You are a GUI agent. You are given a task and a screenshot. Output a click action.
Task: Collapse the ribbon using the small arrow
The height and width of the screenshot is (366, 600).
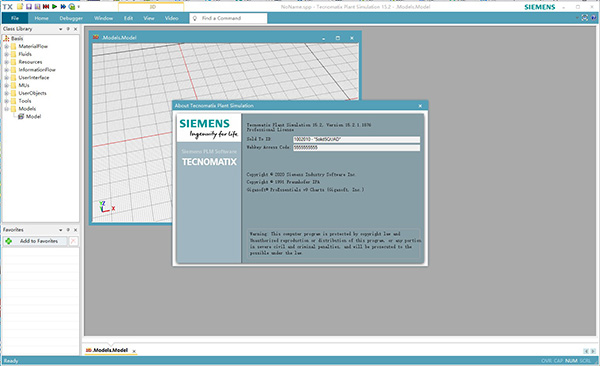[x=577, y=18]
